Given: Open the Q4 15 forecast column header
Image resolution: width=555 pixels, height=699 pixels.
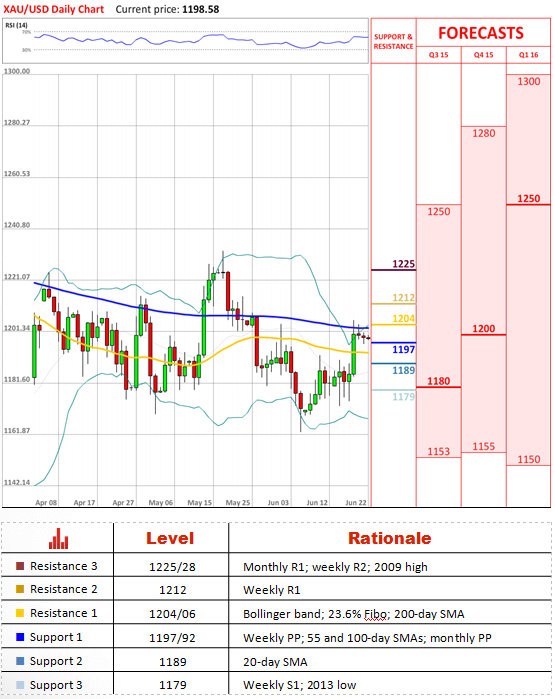Looking at the screenshot, I should click(x=484, y=55).
